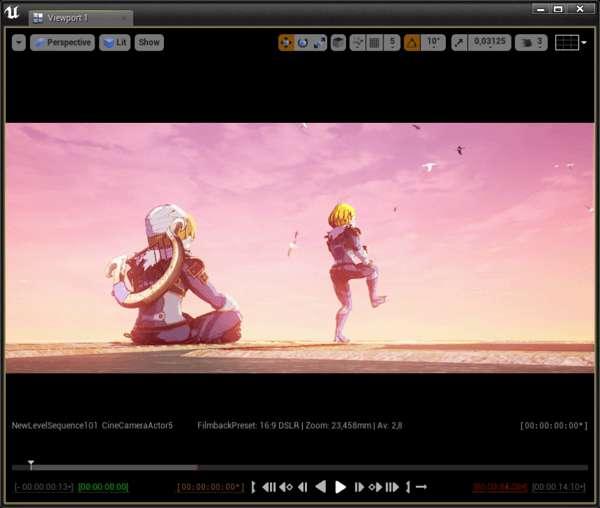This screenshot has height=508, width=600.
Task: Click the timecode at the right of the camera info line
Action: pyautogui.click(x=554, y=425)
